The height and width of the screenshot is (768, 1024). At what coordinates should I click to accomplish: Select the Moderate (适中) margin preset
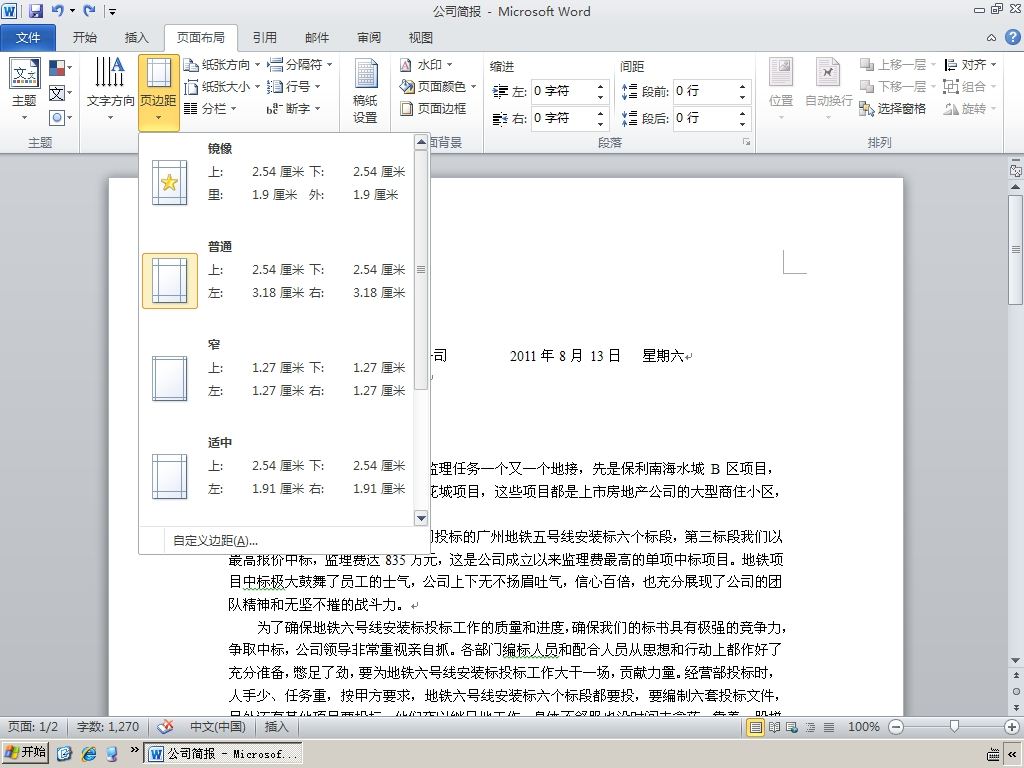(x=278, y=476)
